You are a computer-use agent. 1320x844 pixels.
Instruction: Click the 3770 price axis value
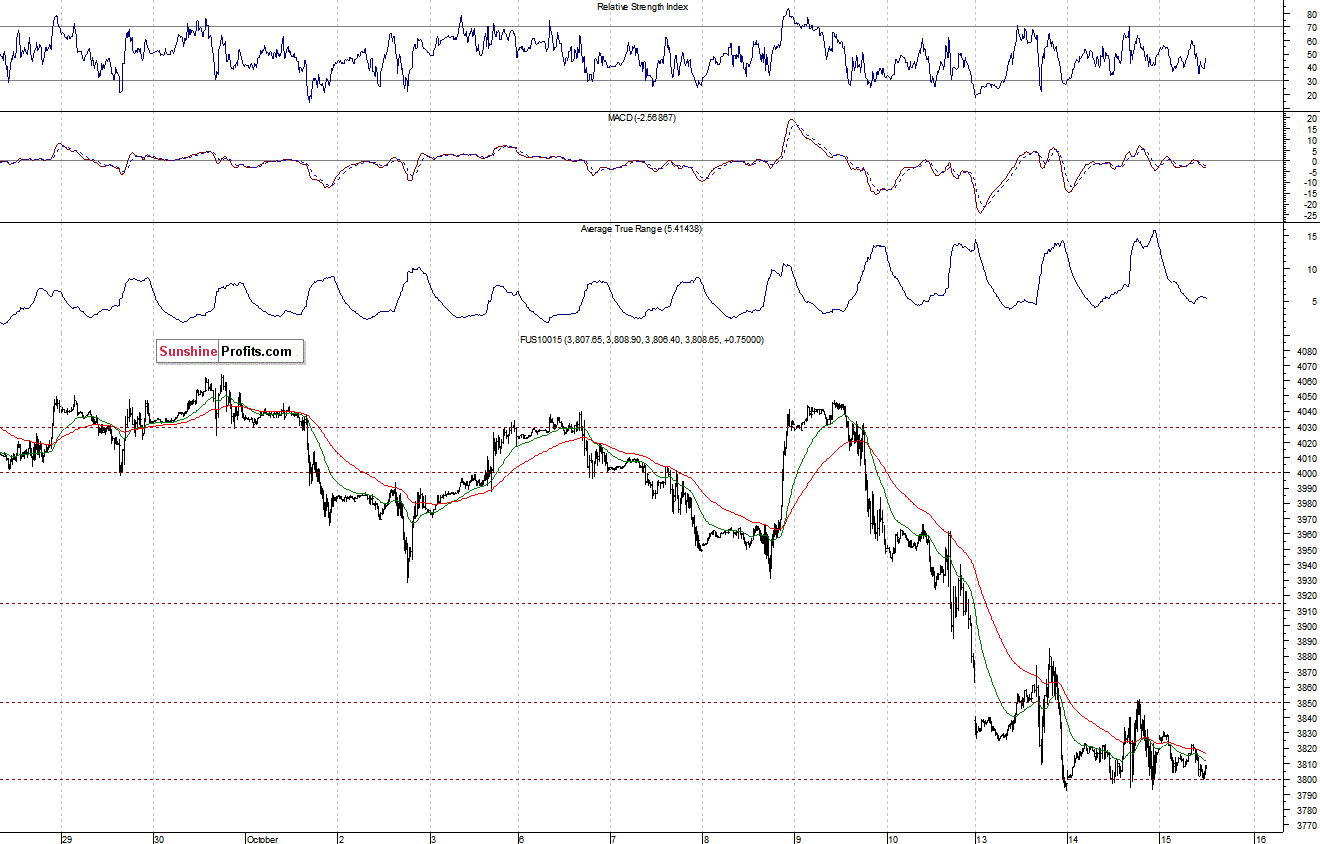(1305, 826)
